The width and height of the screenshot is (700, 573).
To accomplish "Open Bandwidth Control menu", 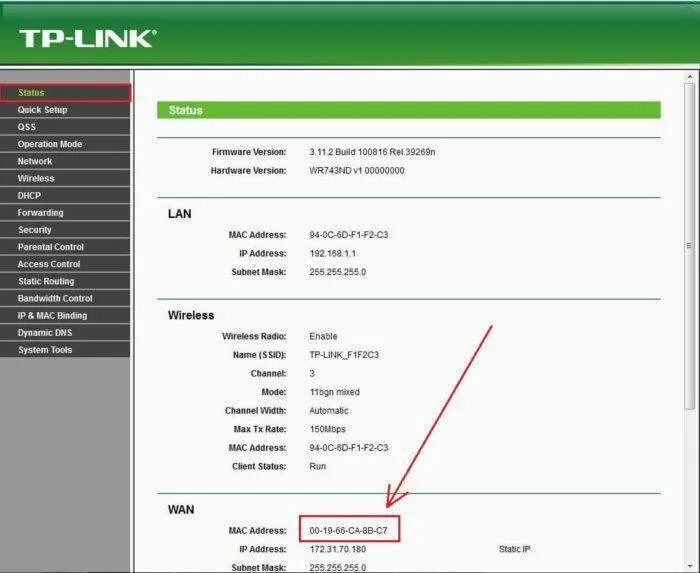I will point(65,299).
